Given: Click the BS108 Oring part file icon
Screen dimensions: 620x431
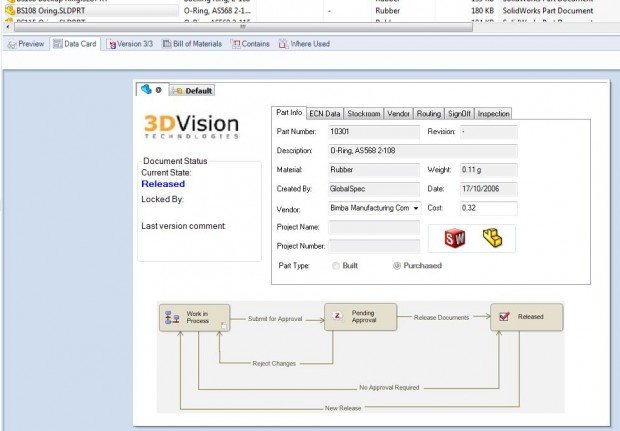Looking at the screenshot, I should 10,10.
